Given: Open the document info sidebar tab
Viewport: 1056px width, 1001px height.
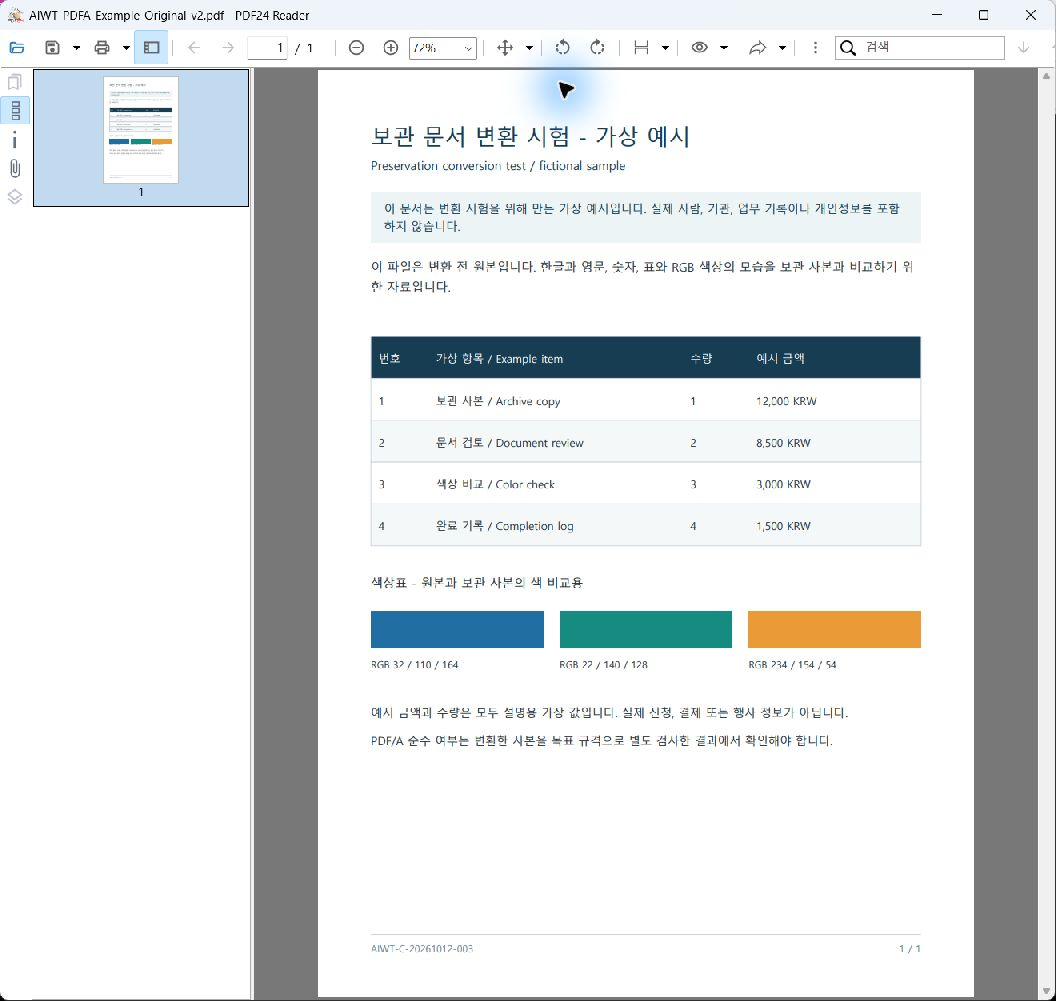Looking at the screenshot, I should pos(15,140).
